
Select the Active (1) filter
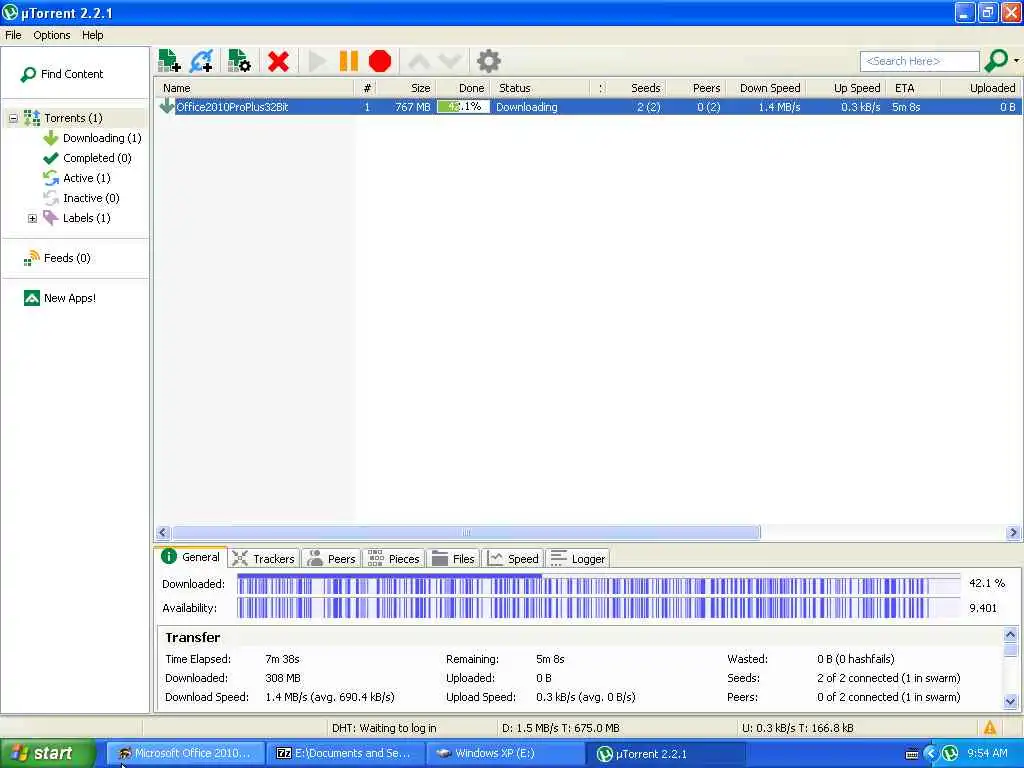[x=77, y=178]
